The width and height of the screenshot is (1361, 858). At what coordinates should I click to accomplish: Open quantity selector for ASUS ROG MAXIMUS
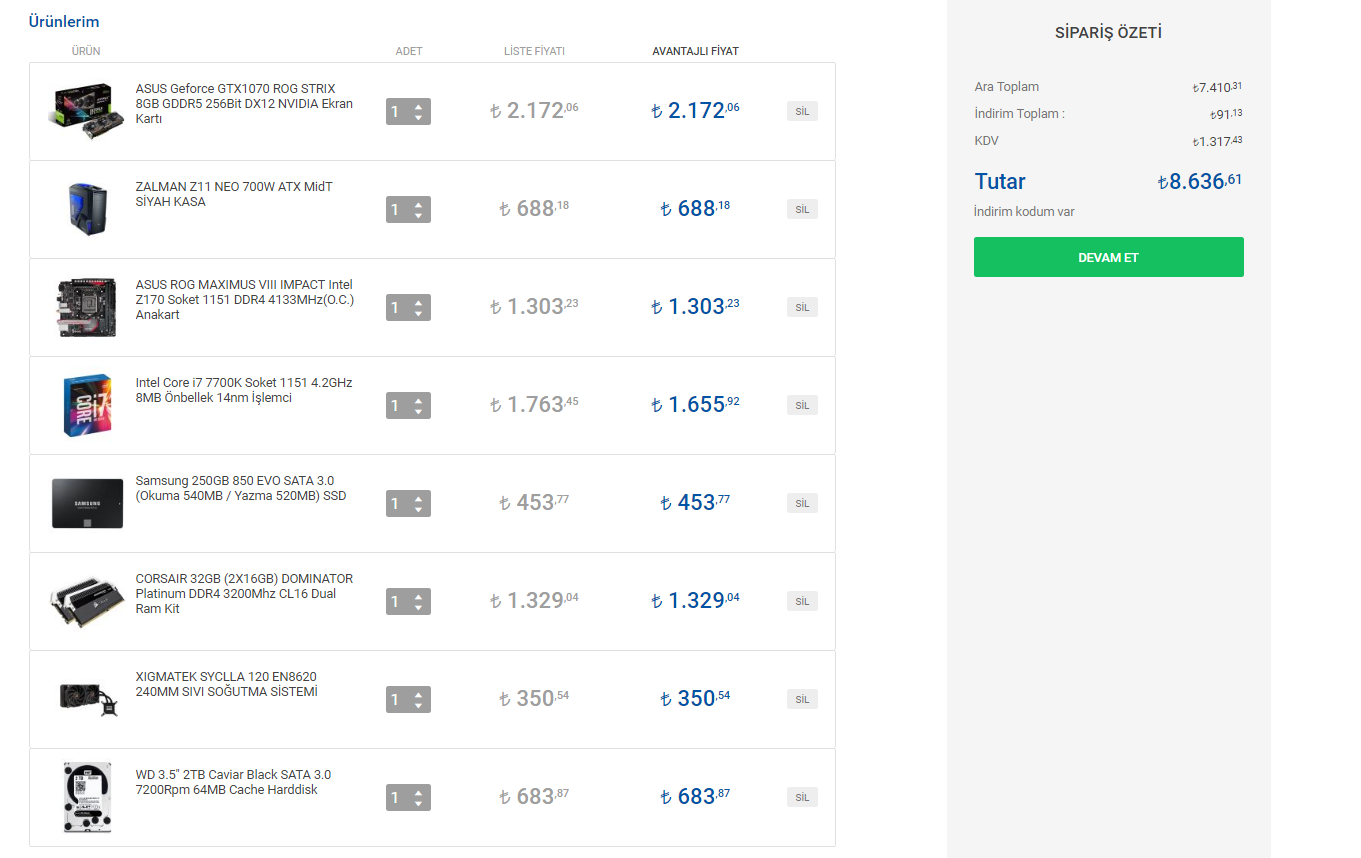pyautogui.click(x=408, y=307)
